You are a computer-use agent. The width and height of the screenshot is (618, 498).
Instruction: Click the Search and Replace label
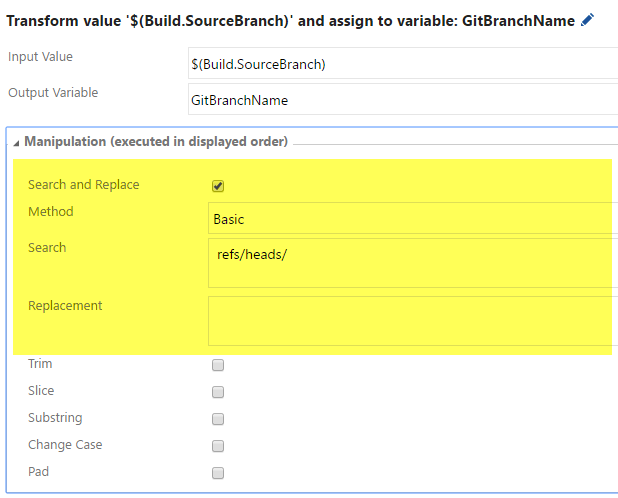(84, 184)
